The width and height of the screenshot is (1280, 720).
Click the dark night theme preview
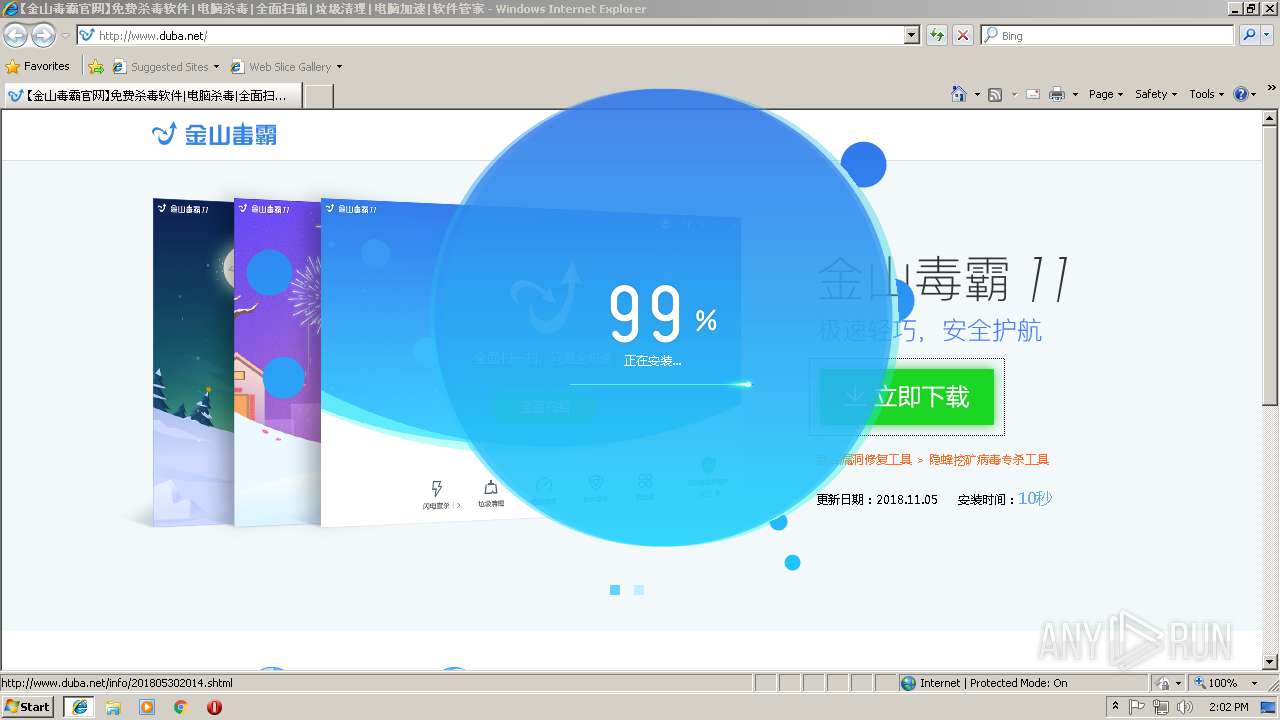coord(194,361)
